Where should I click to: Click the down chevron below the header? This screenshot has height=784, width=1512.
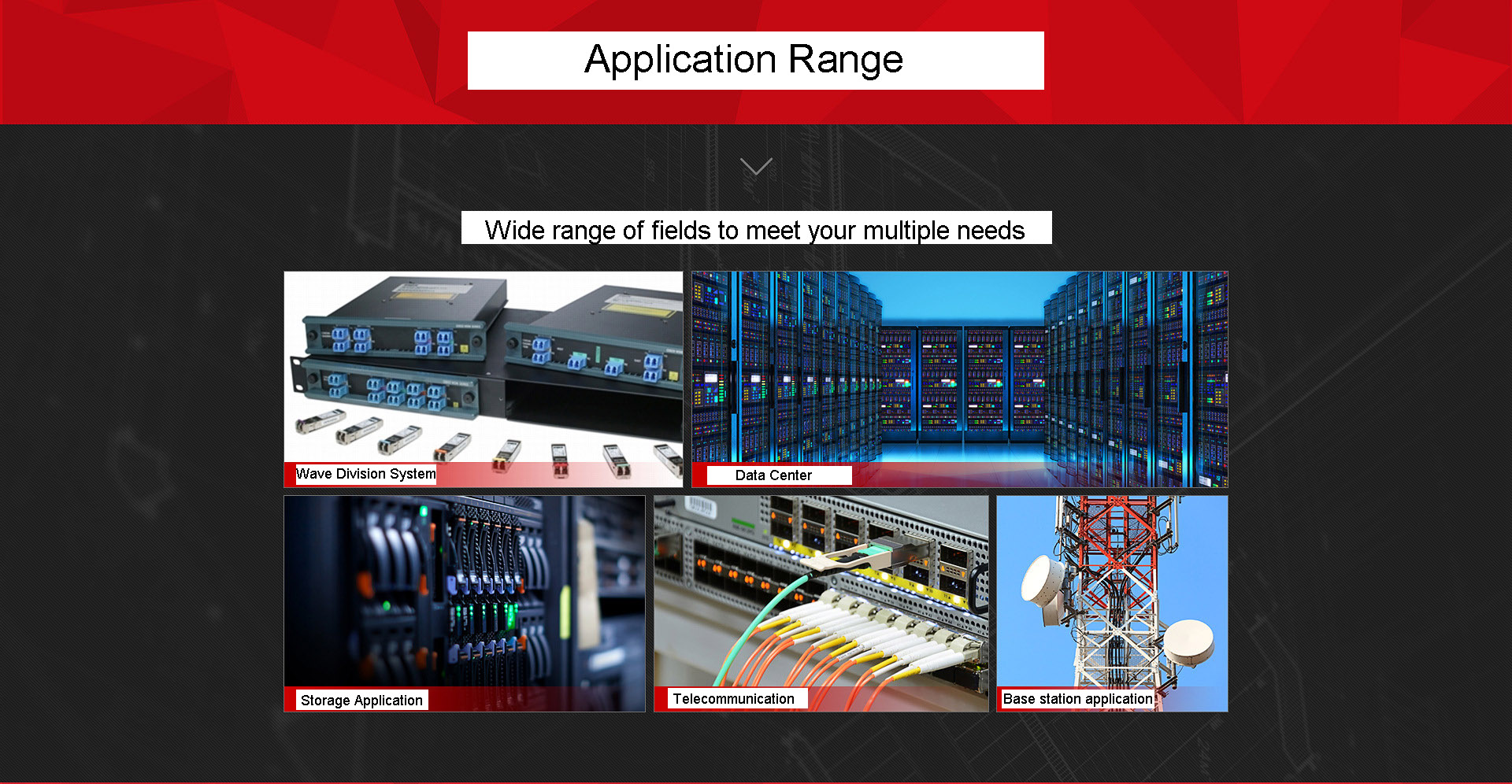756,167
